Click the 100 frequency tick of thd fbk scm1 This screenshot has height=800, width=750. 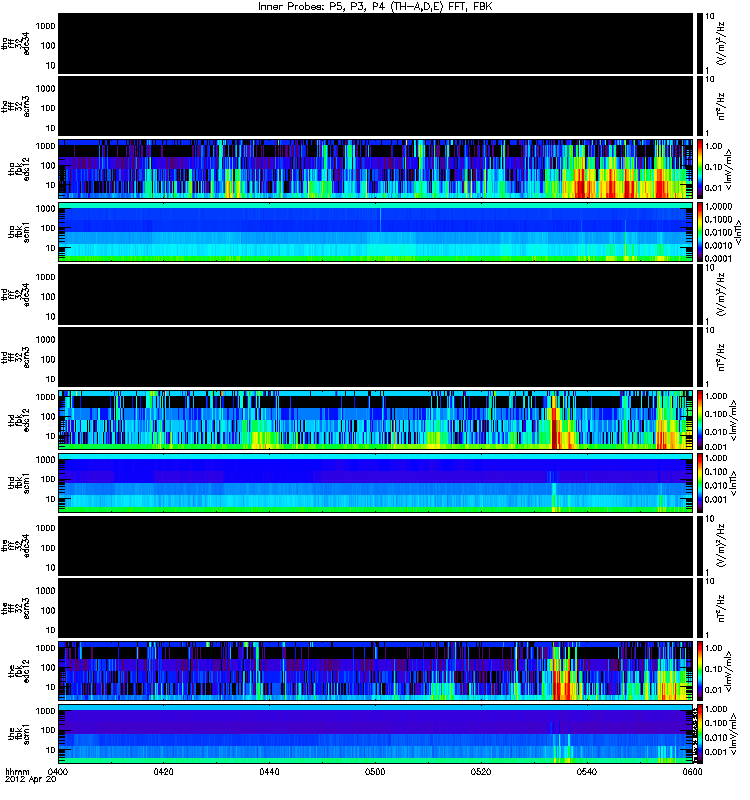pos(48,479)
